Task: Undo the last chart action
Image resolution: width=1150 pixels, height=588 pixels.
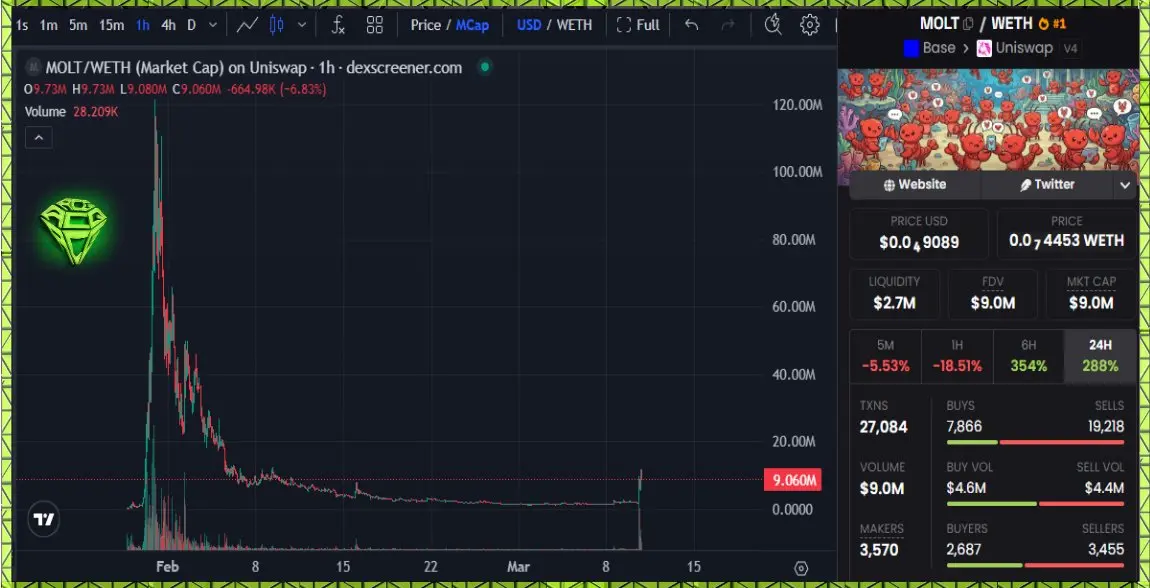Action: 691,25
